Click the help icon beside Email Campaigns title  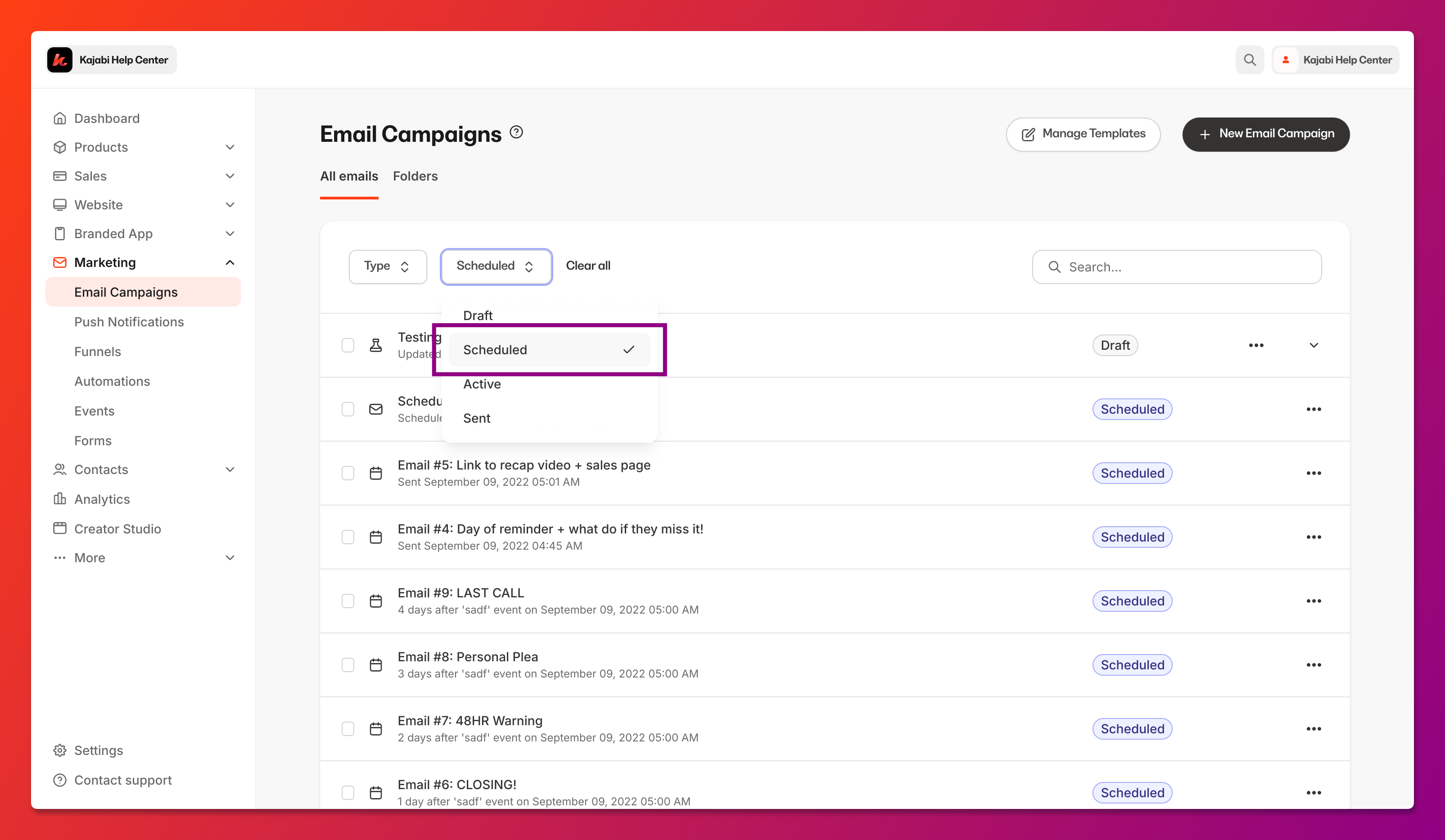click(x=516, y=132)
